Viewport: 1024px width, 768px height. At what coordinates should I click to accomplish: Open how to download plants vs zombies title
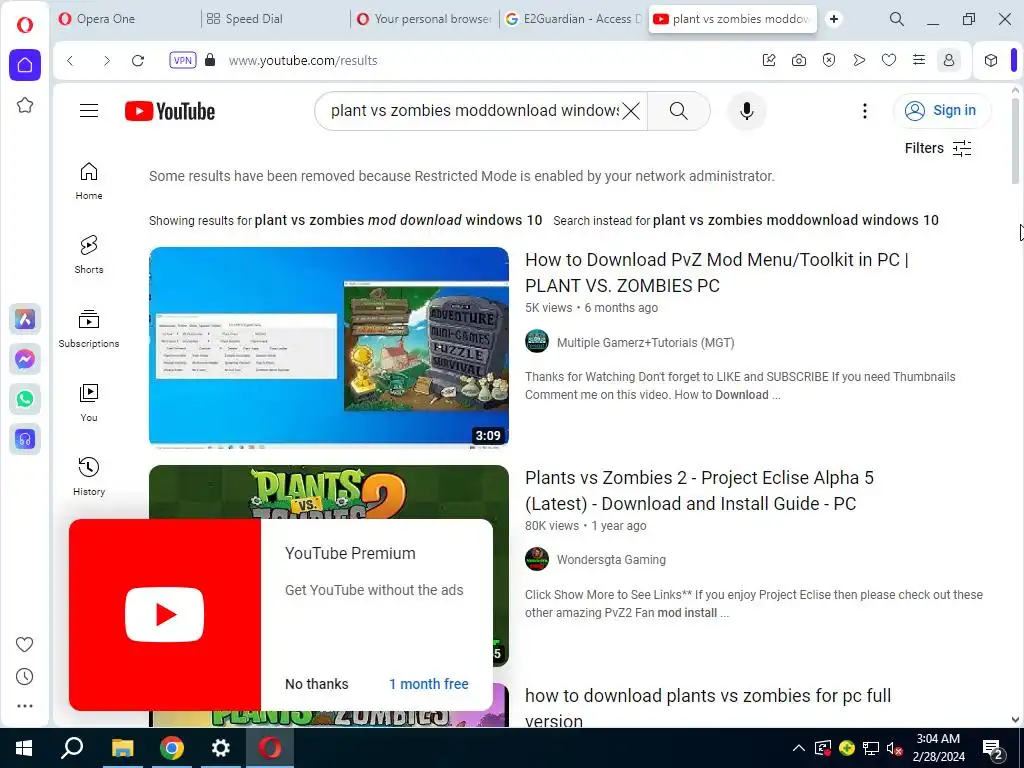point(708,707)
